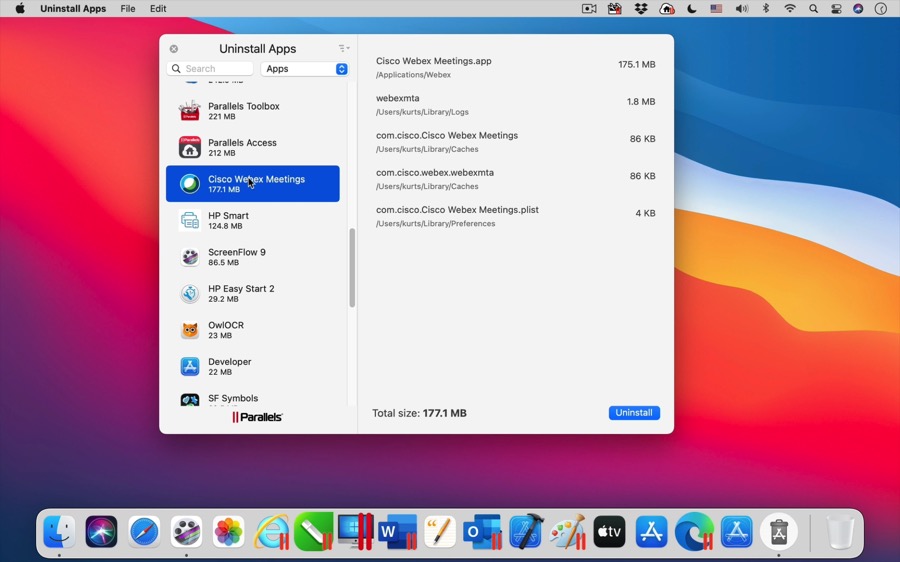
Task: Click the Uninstall button
Action: 634,413
